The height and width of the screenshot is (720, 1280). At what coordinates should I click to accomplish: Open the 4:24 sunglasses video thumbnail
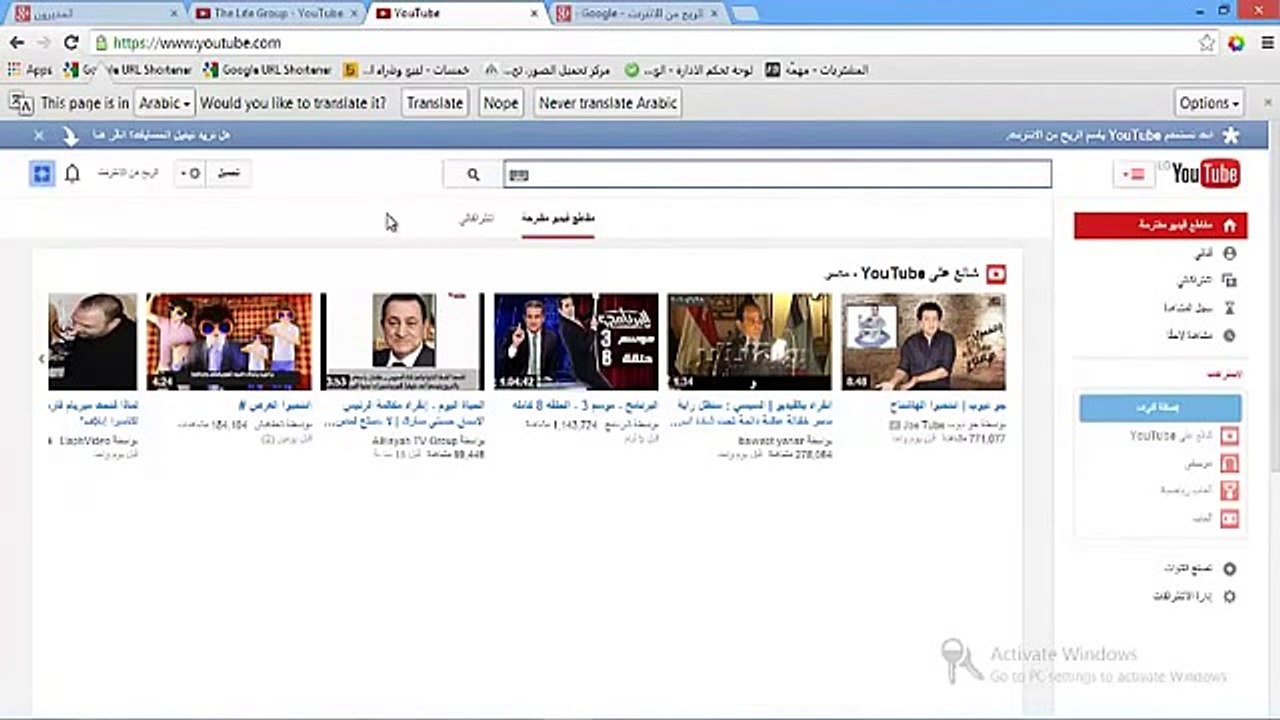229,341
